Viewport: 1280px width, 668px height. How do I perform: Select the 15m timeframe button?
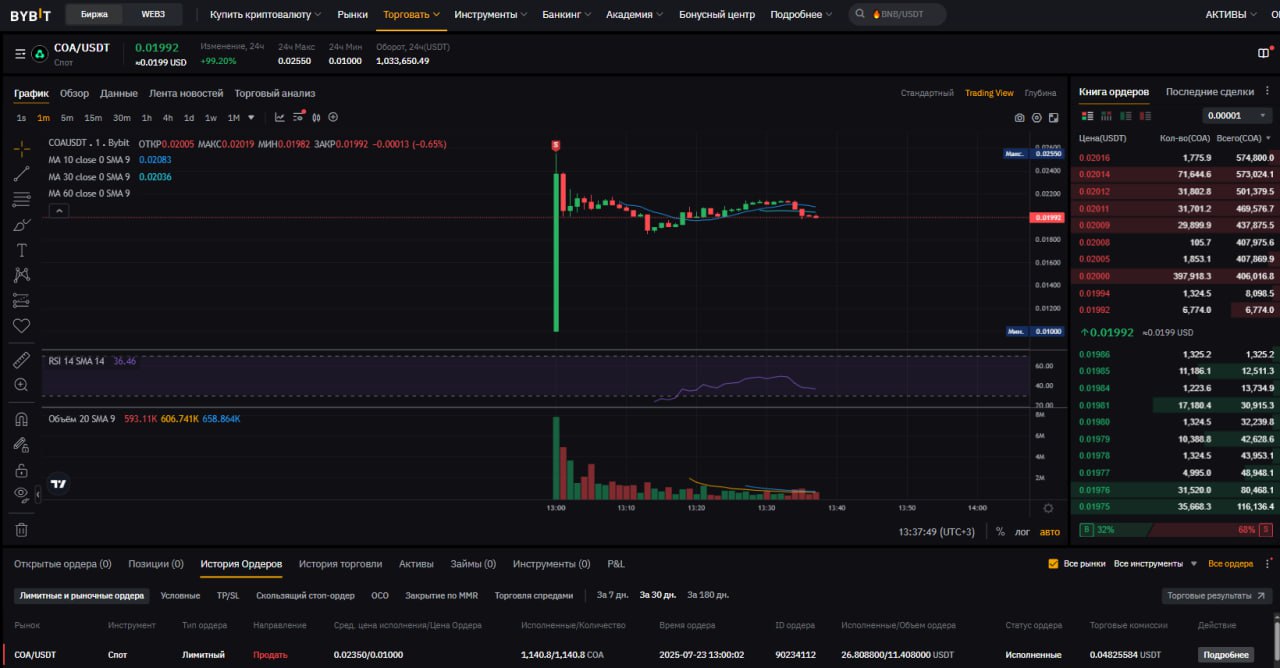[93, 118]
